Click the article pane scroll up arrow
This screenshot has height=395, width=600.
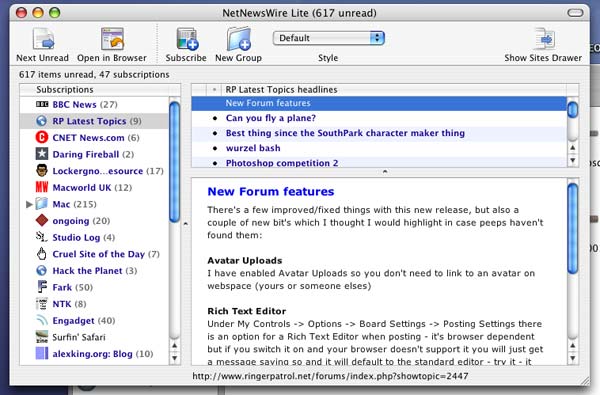[573, 346]
